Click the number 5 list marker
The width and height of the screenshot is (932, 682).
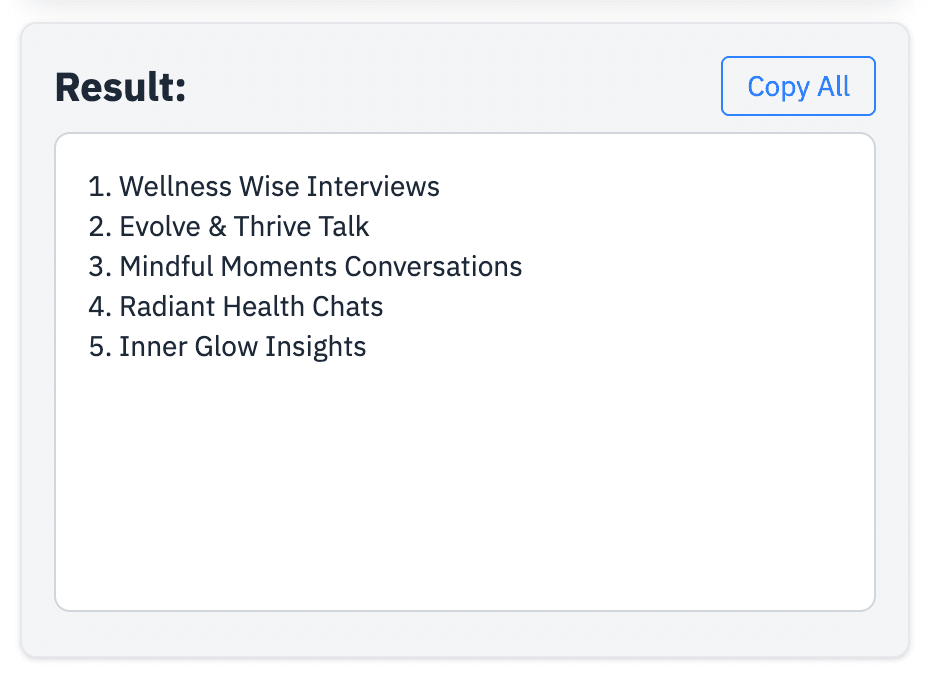99,347
